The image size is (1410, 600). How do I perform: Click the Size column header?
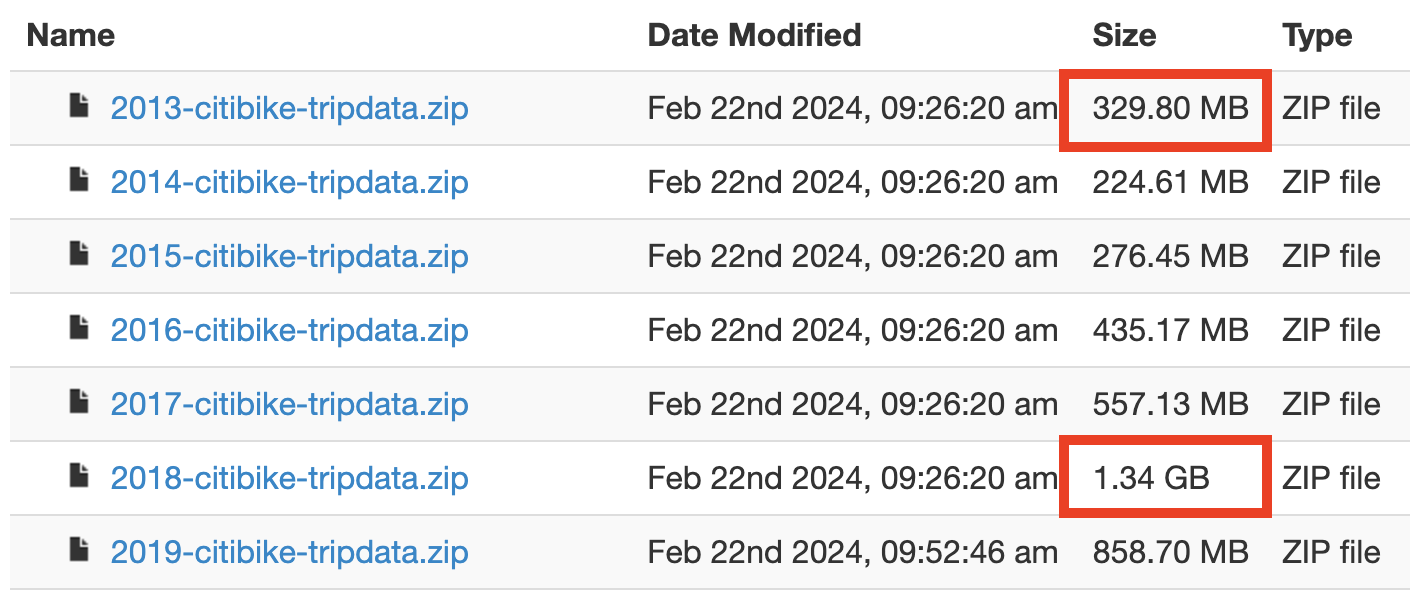(x=1124, y=36)
